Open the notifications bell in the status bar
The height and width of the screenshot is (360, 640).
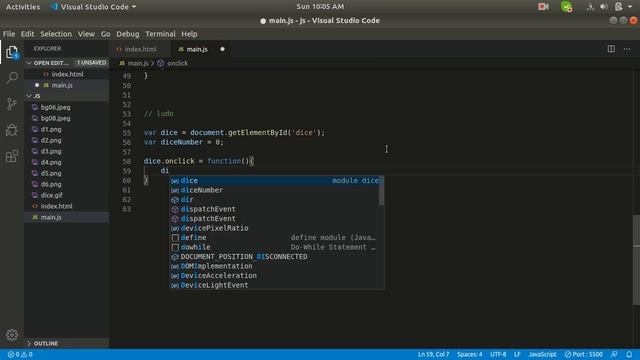[629, 354]
